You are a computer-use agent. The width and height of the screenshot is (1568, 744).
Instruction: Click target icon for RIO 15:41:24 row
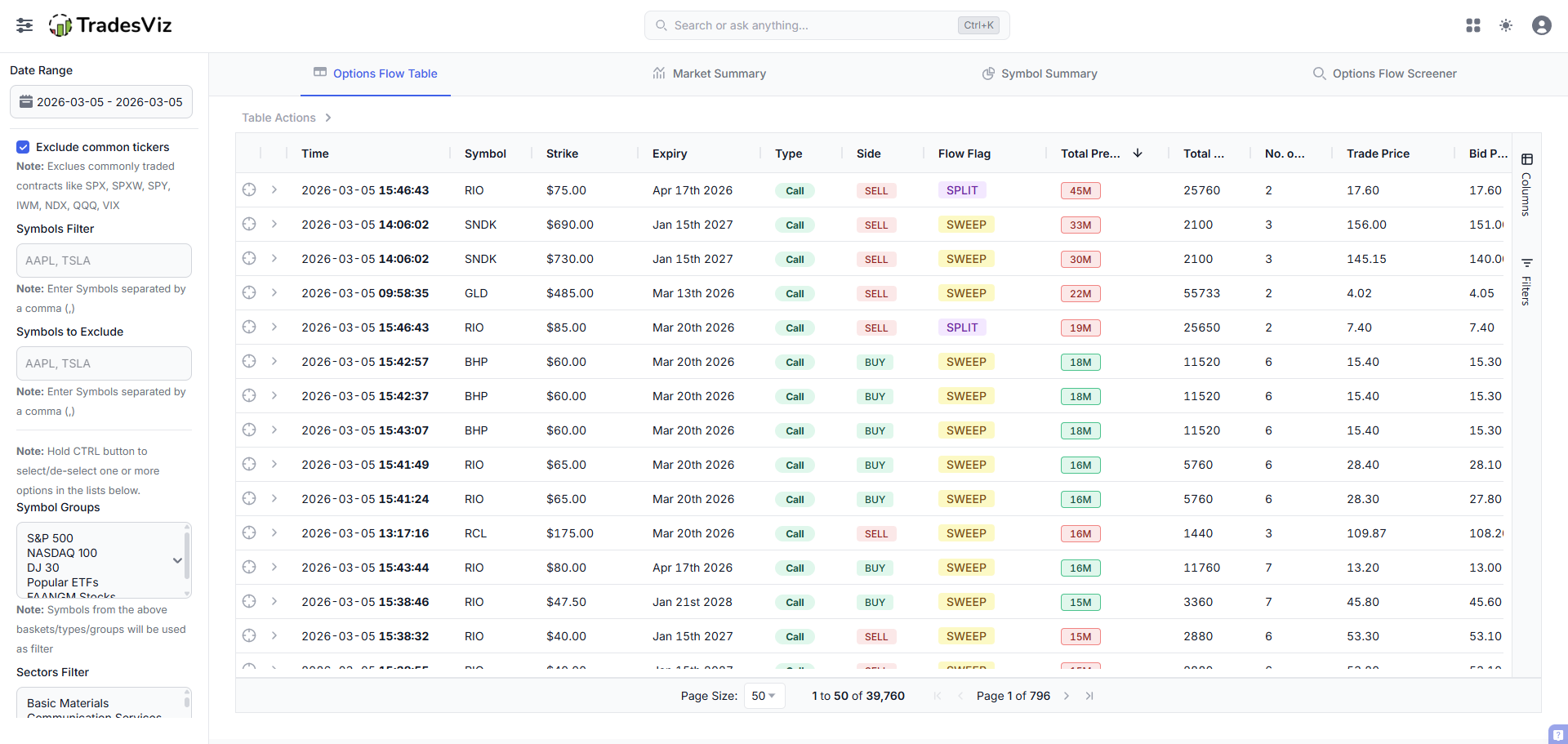(249, 499)
